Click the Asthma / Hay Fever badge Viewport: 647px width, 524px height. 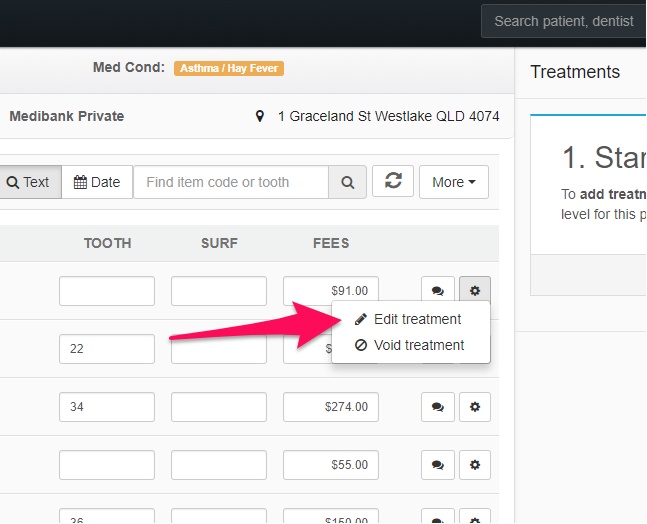(229, 68)
